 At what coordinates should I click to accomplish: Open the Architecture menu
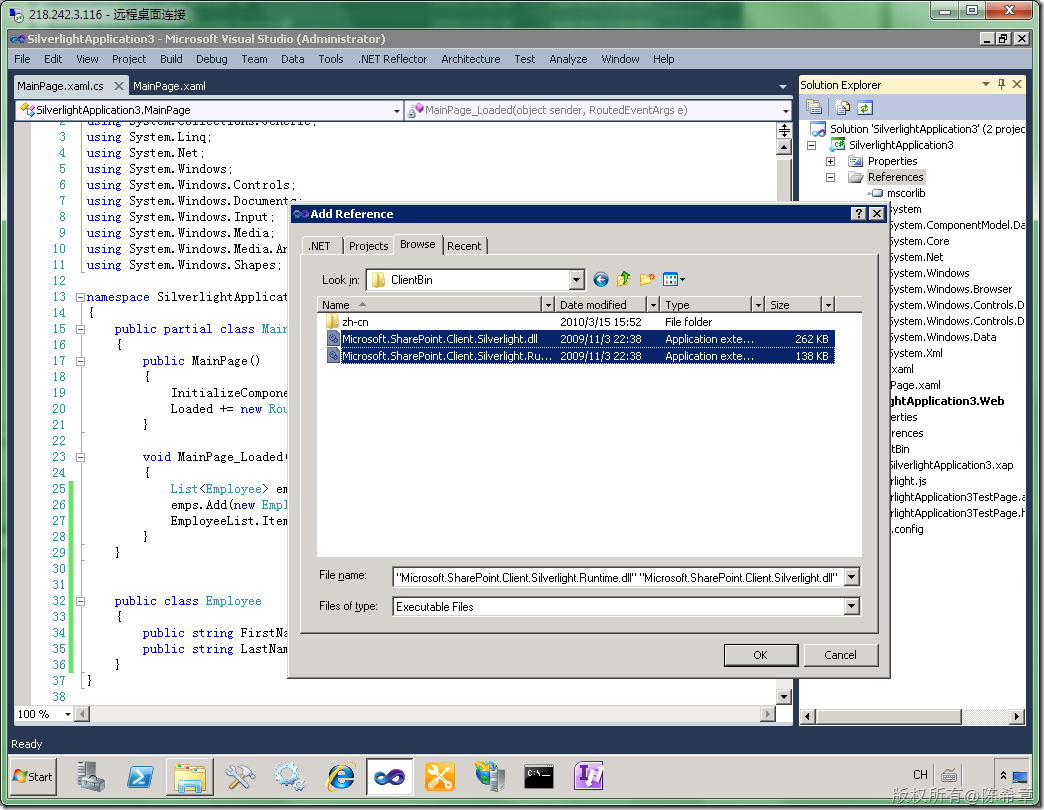(471, 59)
